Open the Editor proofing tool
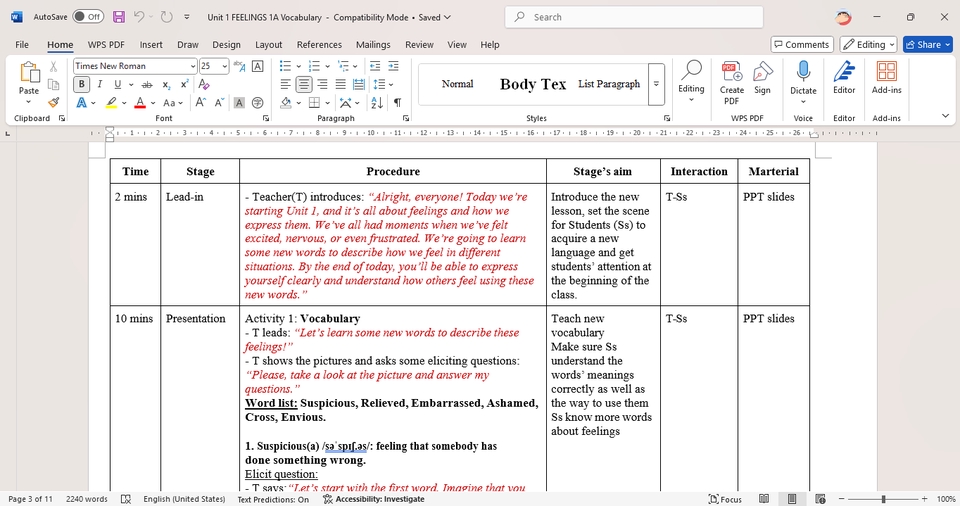 (x=844, y=78)
